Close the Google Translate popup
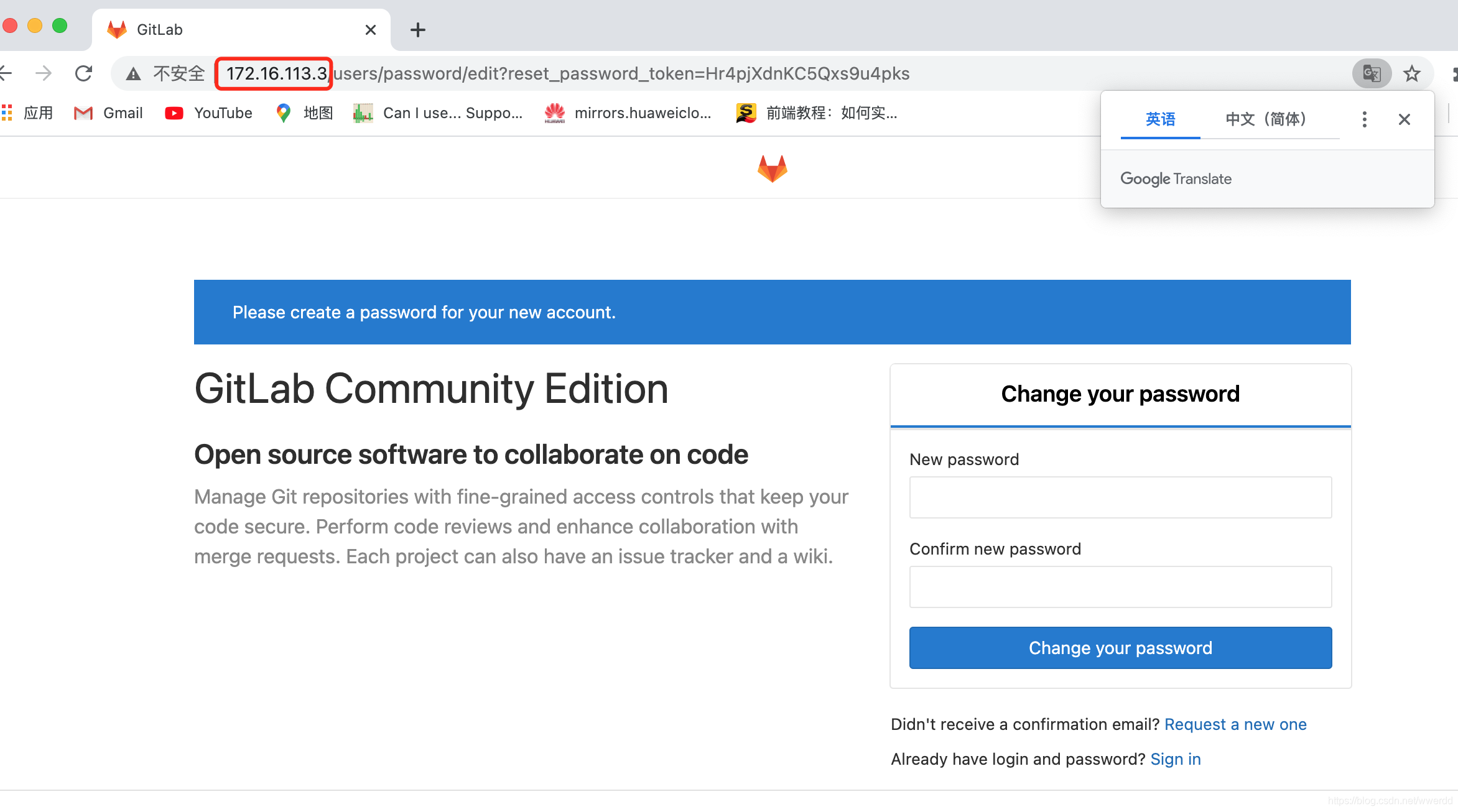1458x812 pixels. (x=1405, y=119)
